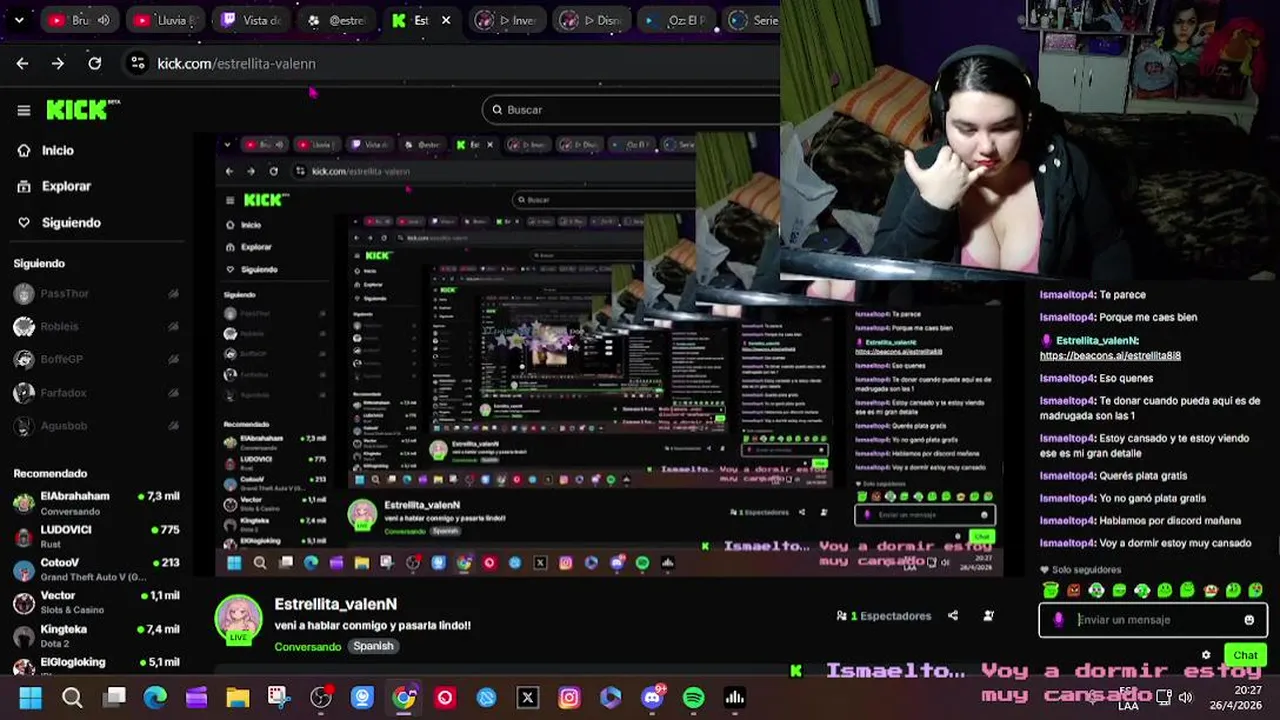
Task: Open the Conversando category link
Action: [x=308, y=646]
